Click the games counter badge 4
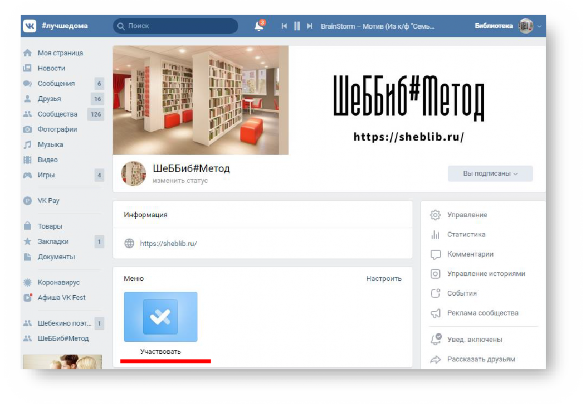 (x=99, y=175)
